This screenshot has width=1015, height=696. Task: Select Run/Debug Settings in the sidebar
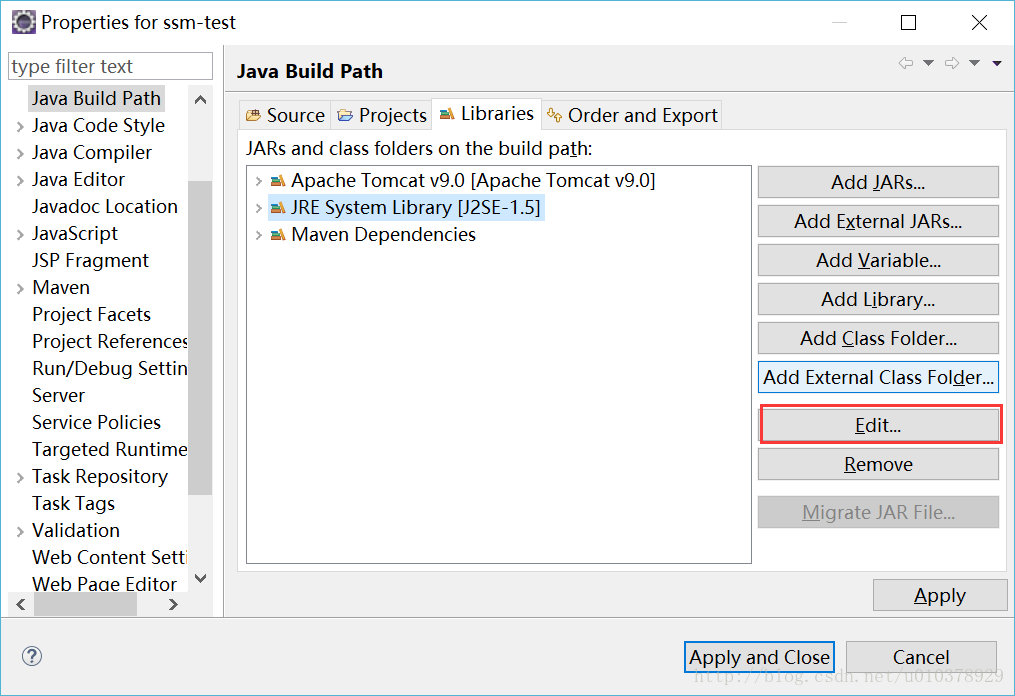click(x=109, y=368)
